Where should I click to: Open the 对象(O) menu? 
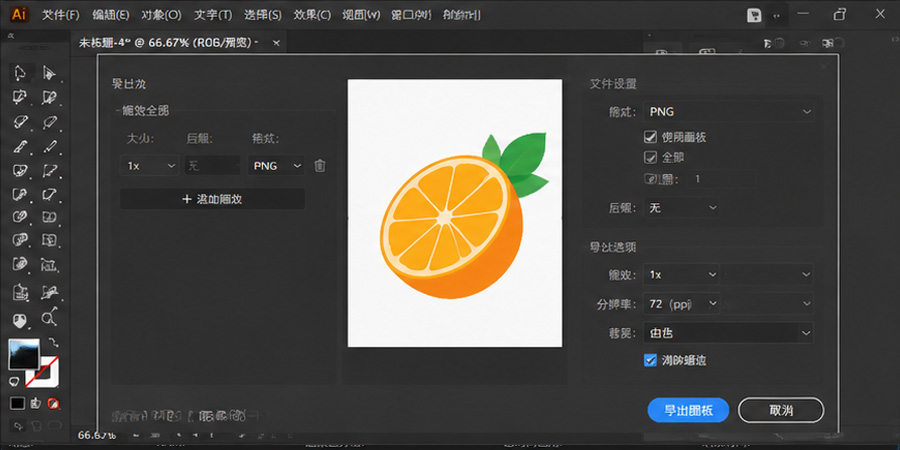161,15
